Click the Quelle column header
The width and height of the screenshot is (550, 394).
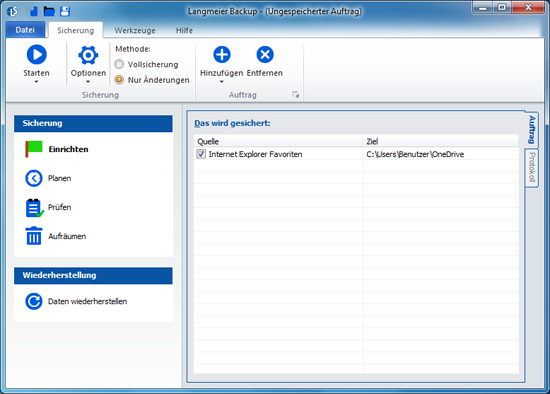(x=278, y=141)
